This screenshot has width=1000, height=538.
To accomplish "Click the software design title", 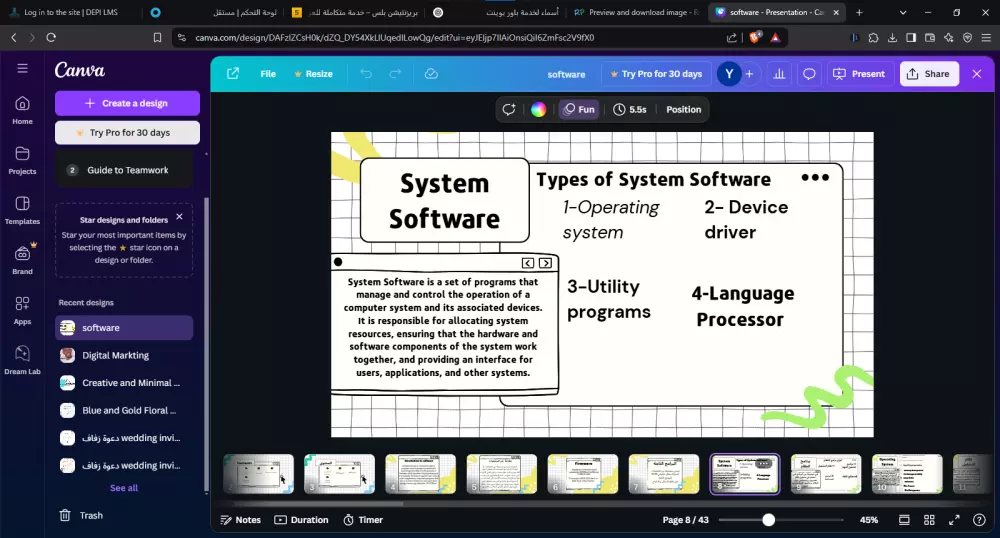I will pyautogui.click(x=566, y=74).
